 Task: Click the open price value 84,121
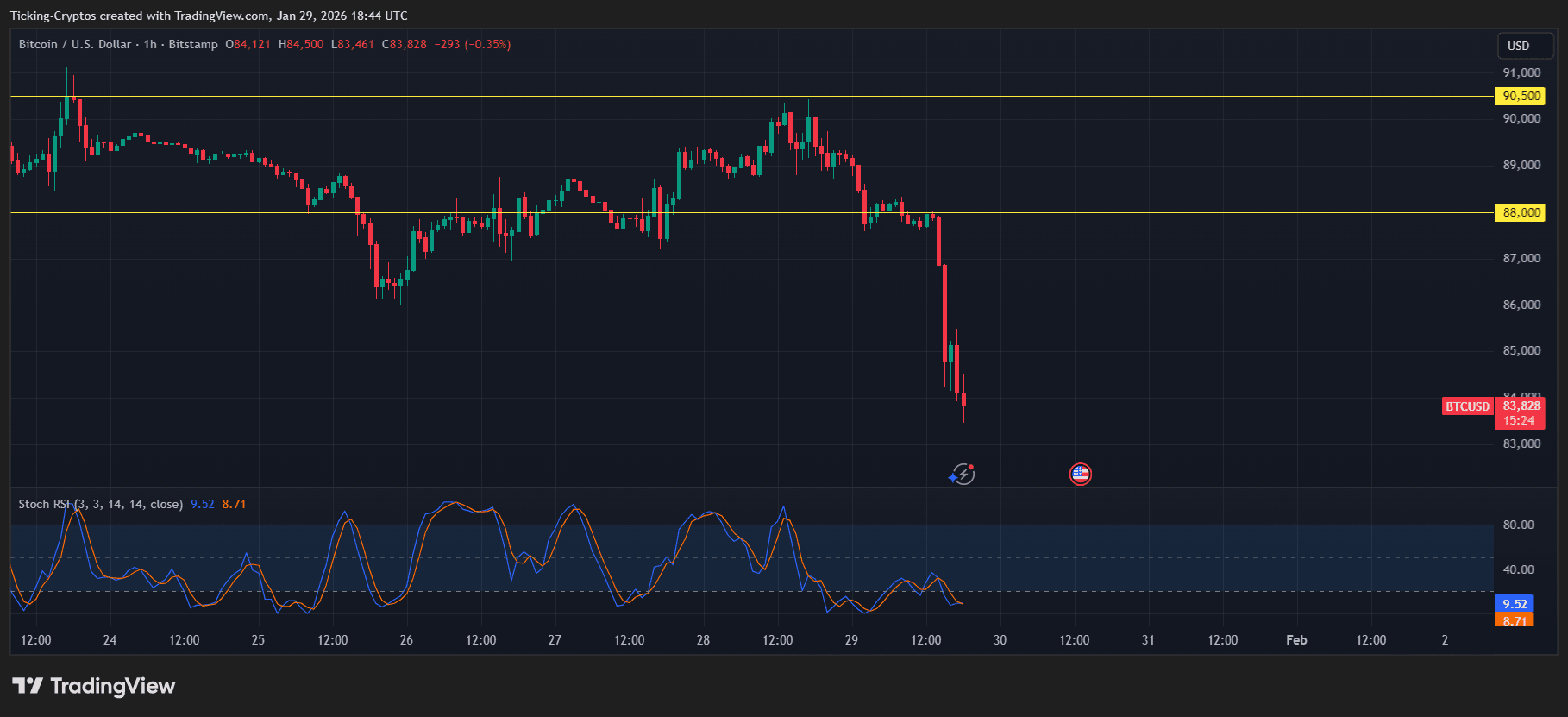(x=253, y=44)
